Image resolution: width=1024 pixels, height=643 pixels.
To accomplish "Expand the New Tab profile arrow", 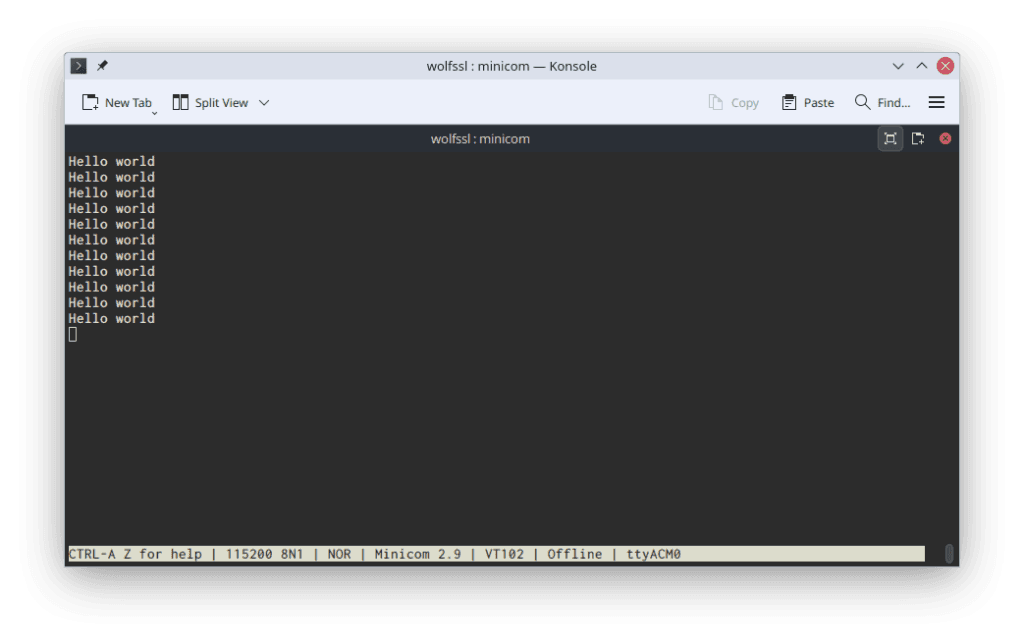I will [x=155, y=114].
